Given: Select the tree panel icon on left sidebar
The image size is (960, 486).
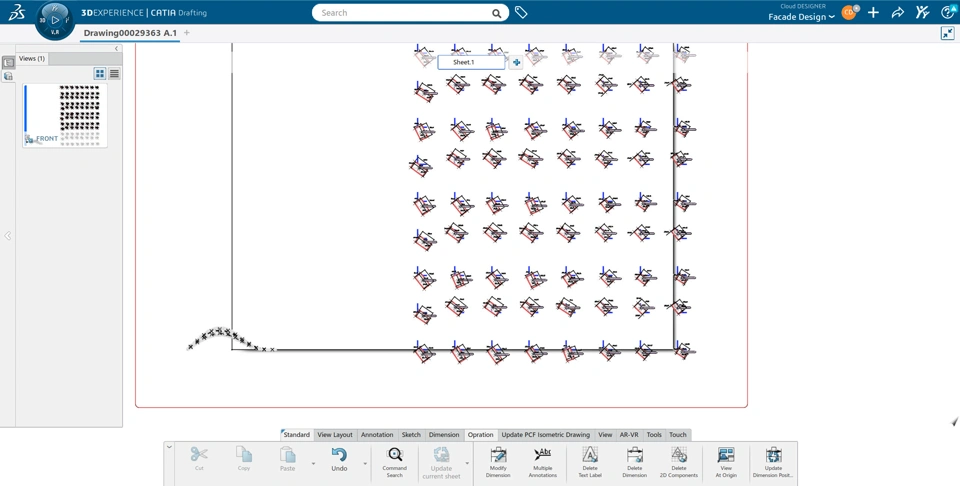Looking at the screenshot, I should tap(8, 62).
